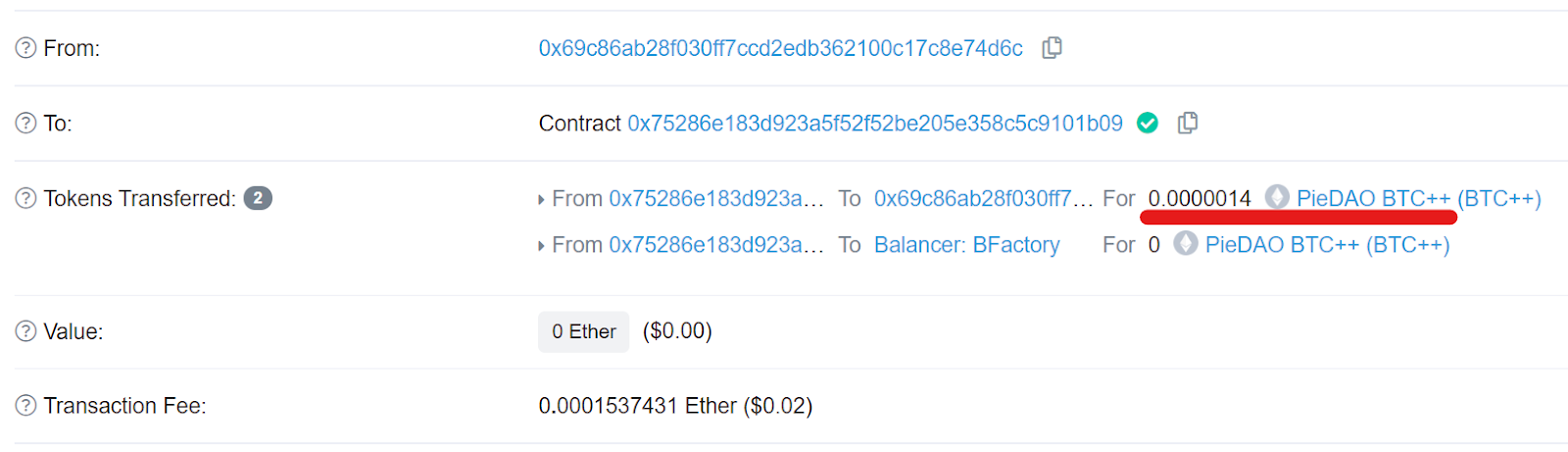Open first PieDAO BTC++ (BTC++) token link
The width and height of the screenshot is (1568, 452).
point(1419,198)
